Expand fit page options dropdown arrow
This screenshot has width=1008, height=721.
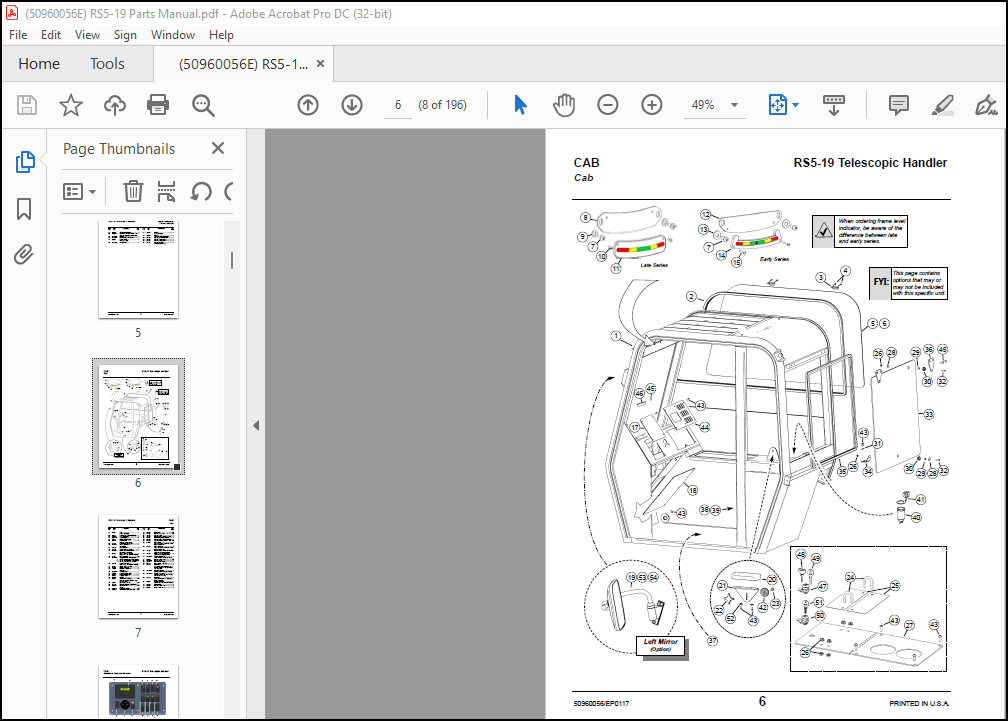(x=795, y=105)
